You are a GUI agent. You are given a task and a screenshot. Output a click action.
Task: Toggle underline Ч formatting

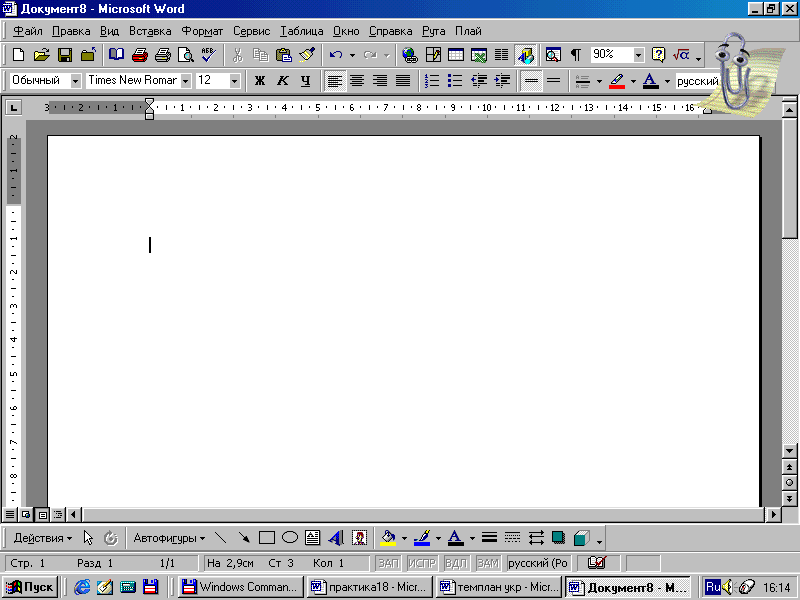(x=306, y=81)
